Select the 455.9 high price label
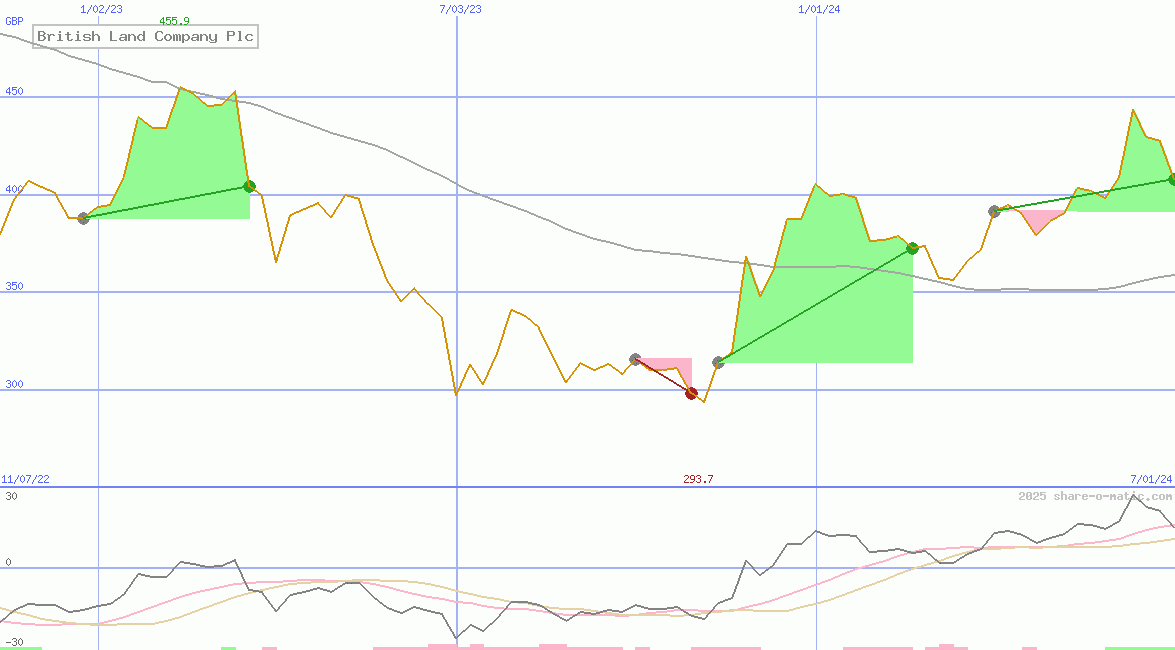Viewport: 1175px width, 650px height. [x=174, y=21]
